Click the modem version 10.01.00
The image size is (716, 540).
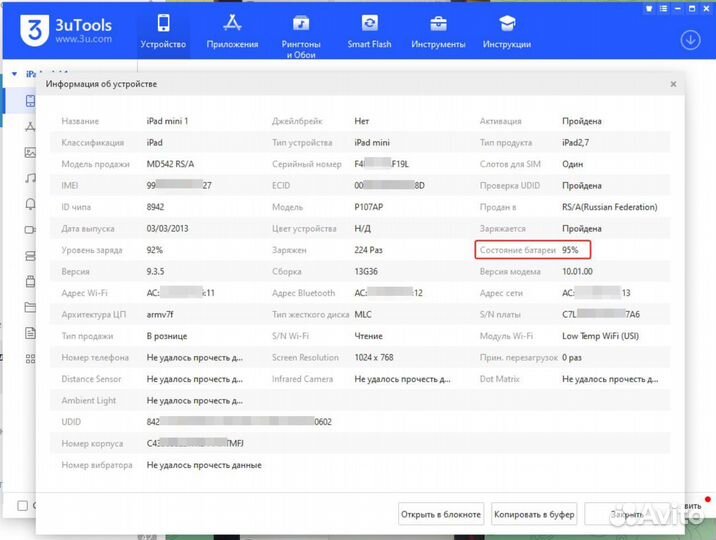point(577,272)
